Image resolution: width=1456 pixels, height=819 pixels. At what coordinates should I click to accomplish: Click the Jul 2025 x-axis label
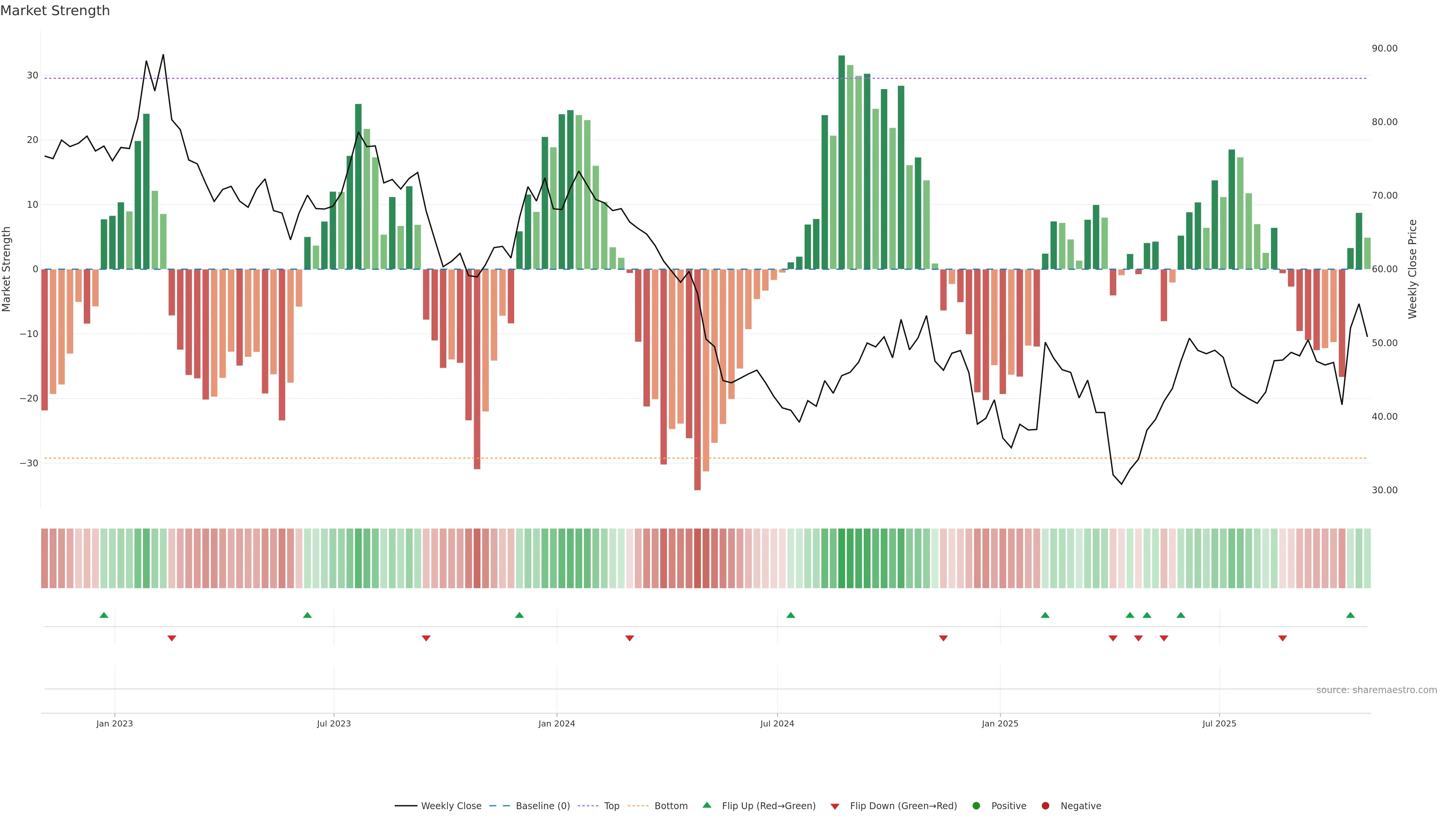[x=1219, y=723]
